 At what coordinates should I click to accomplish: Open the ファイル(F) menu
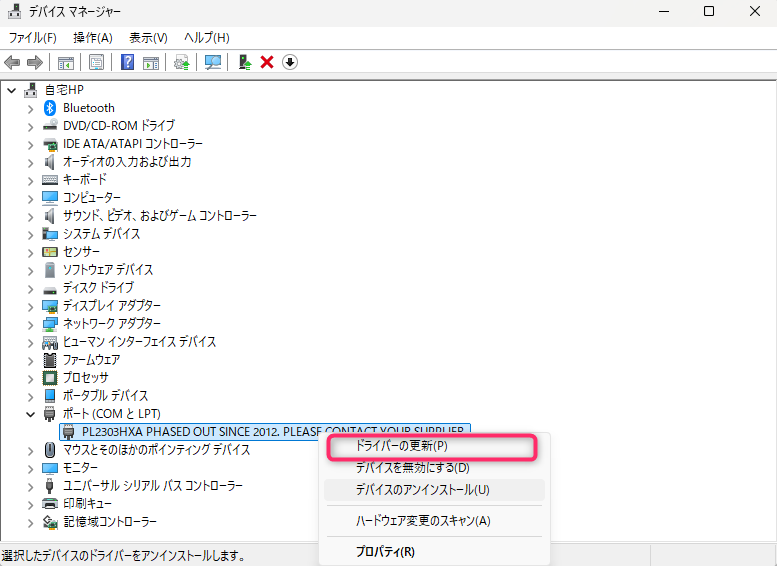click(33, 38)
